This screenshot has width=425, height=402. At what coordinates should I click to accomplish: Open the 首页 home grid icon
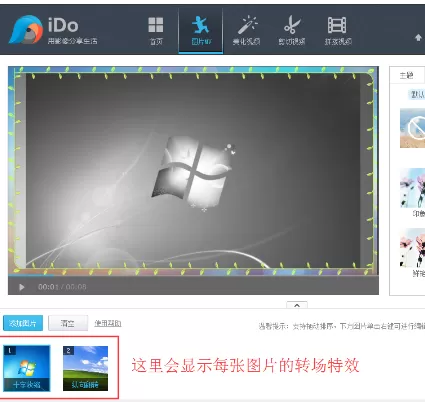click(156, 31)
